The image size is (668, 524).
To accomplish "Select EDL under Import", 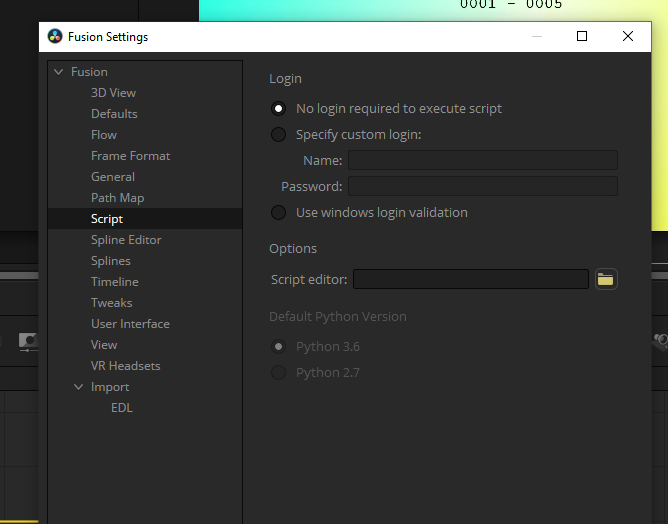I will [122, 408].
